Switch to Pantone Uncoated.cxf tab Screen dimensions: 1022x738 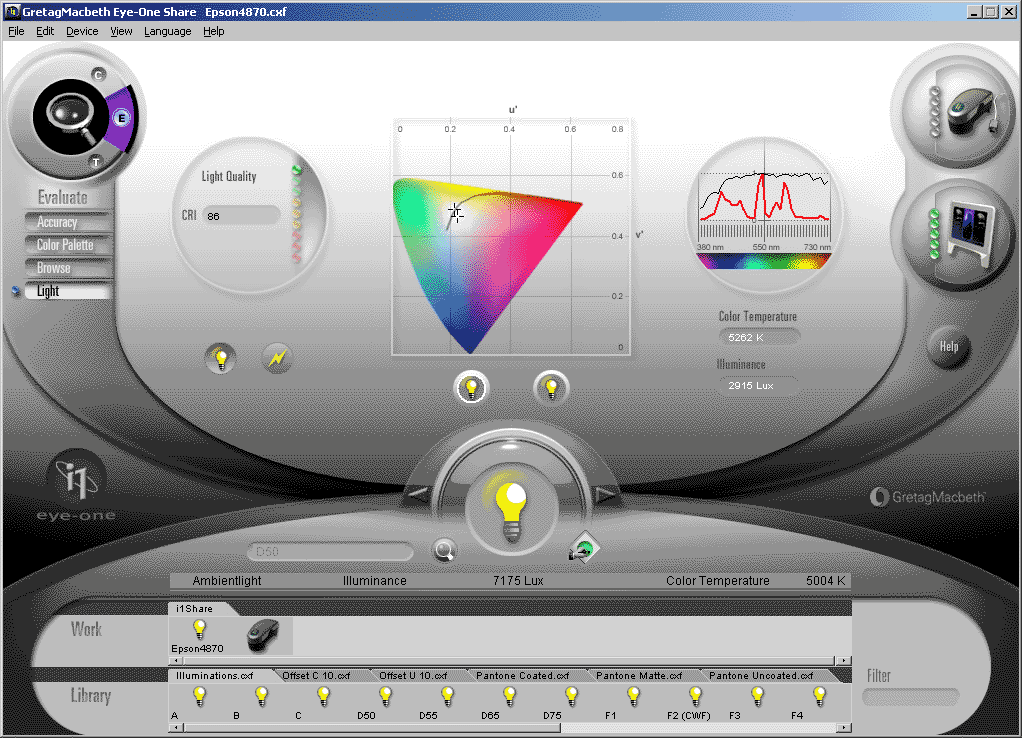(761, 675)
